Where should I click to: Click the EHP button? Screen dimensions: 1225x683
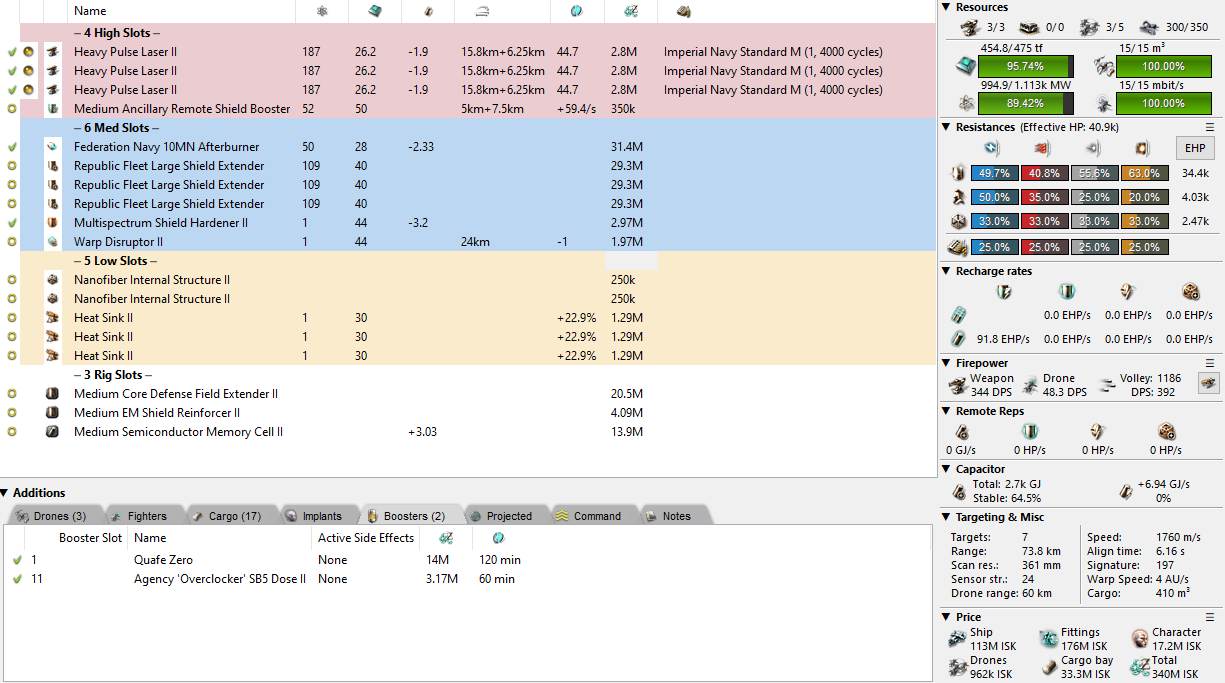pyautogui.click(x=1194, y=149)
